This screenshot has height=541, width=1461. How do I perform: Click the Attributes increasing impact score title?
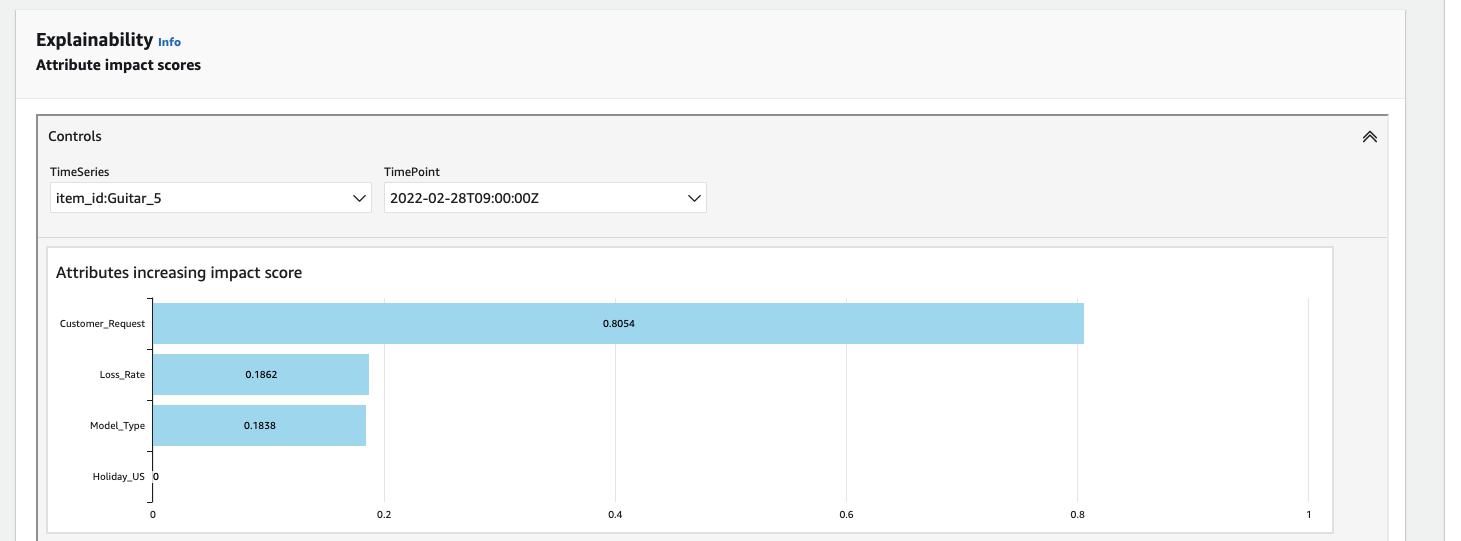click(x=179, y=272)
